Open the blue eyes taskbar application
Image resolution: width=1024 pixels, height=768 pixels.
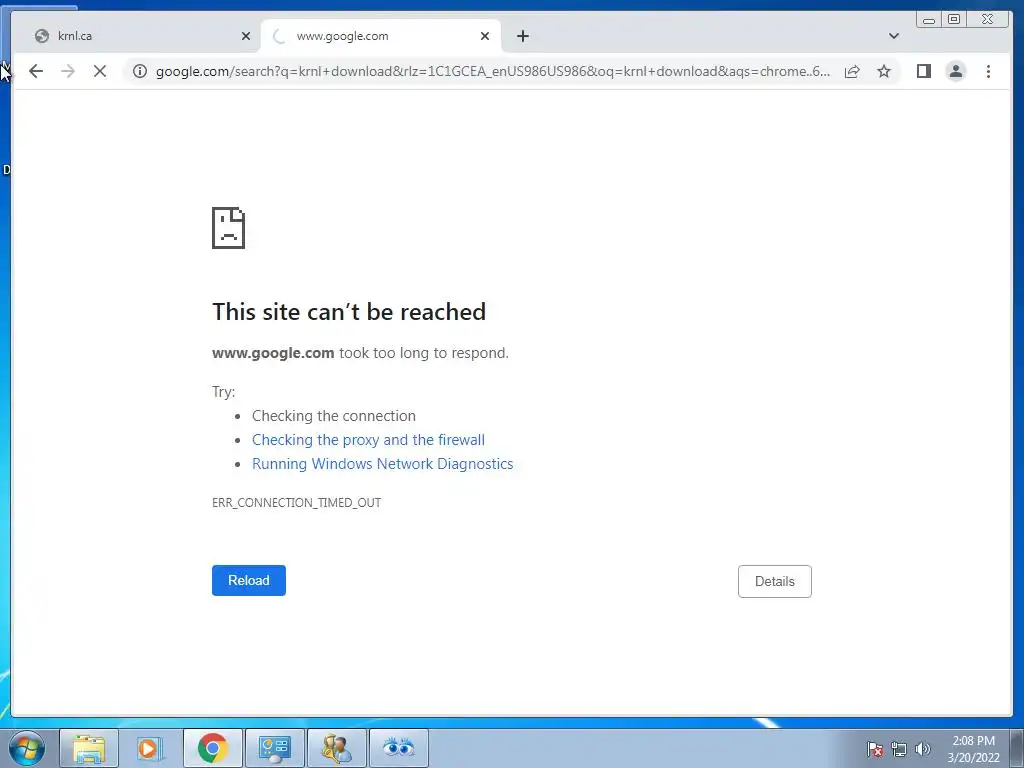[x=399, y=748]
